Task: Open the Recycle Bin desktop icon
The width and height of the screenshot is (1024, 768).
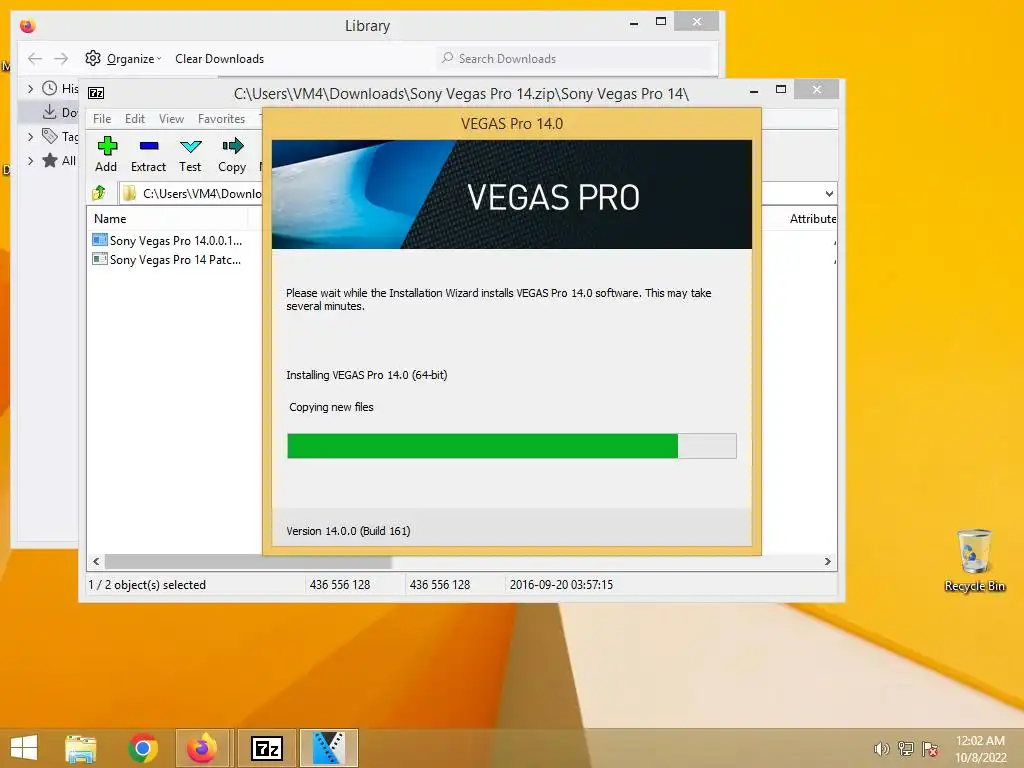Action: [x=974, y=561]
